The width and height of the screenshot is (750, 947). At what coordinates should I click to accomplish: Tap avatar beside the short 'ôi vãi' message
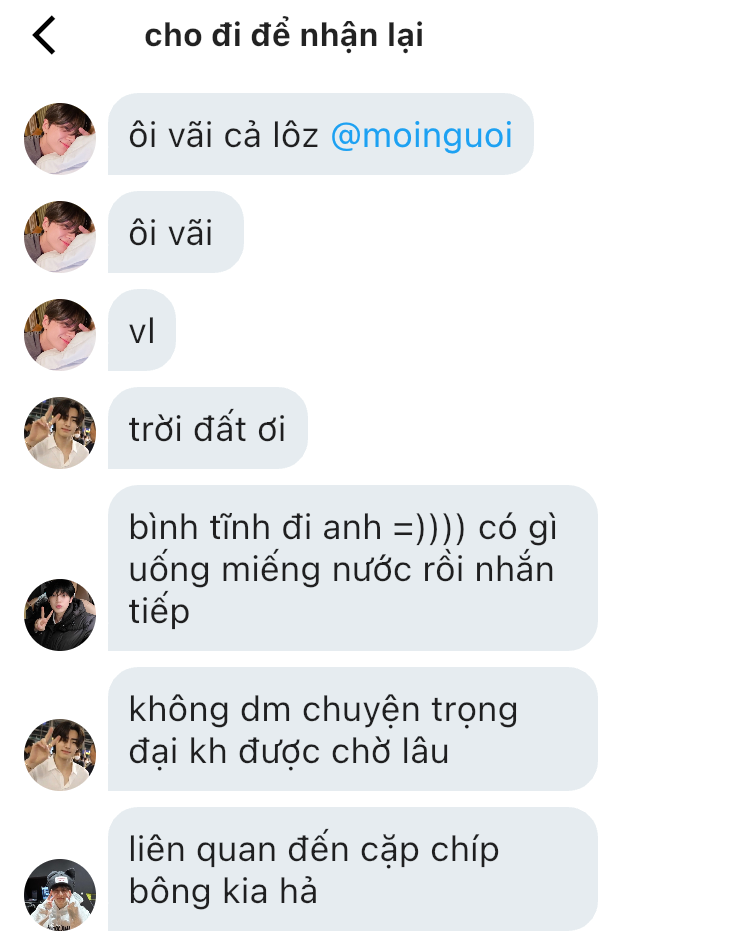point(60,237)
